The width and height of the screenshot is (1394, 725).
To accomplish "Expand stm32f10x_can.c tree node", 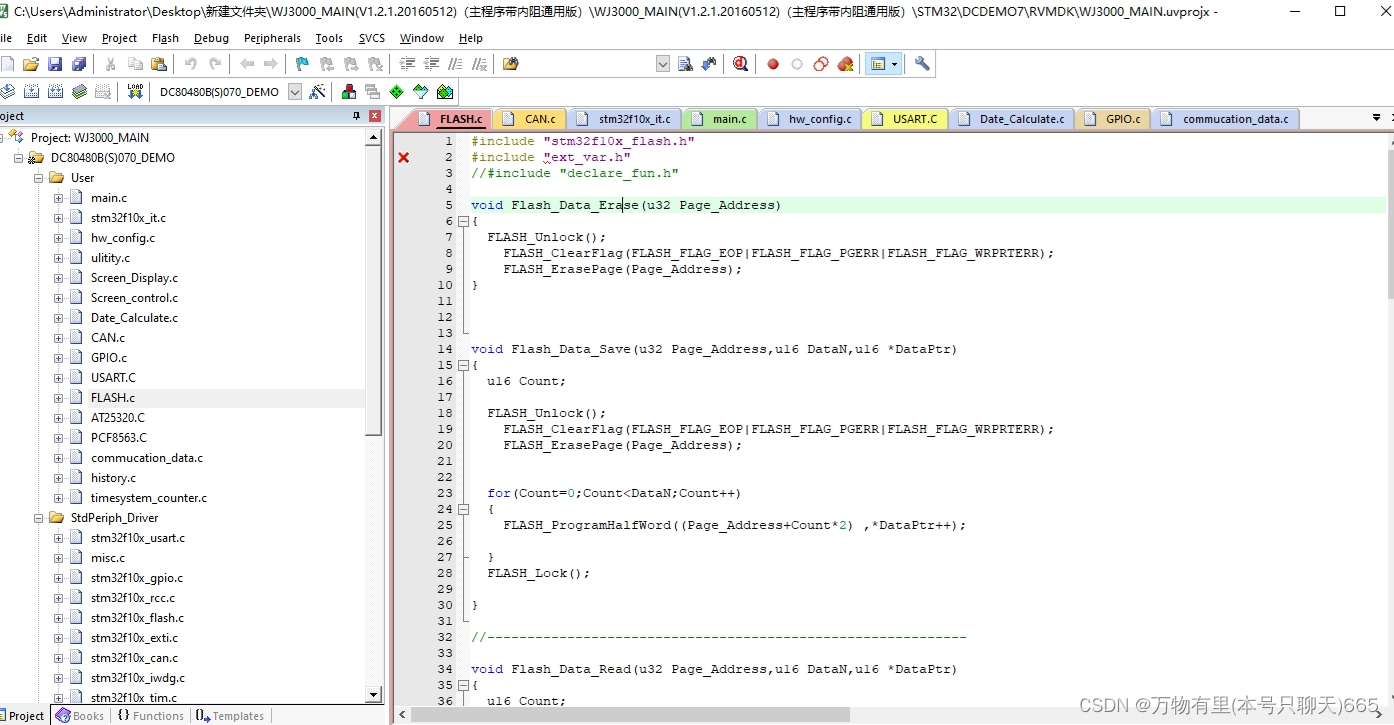I will pos(59,658).
